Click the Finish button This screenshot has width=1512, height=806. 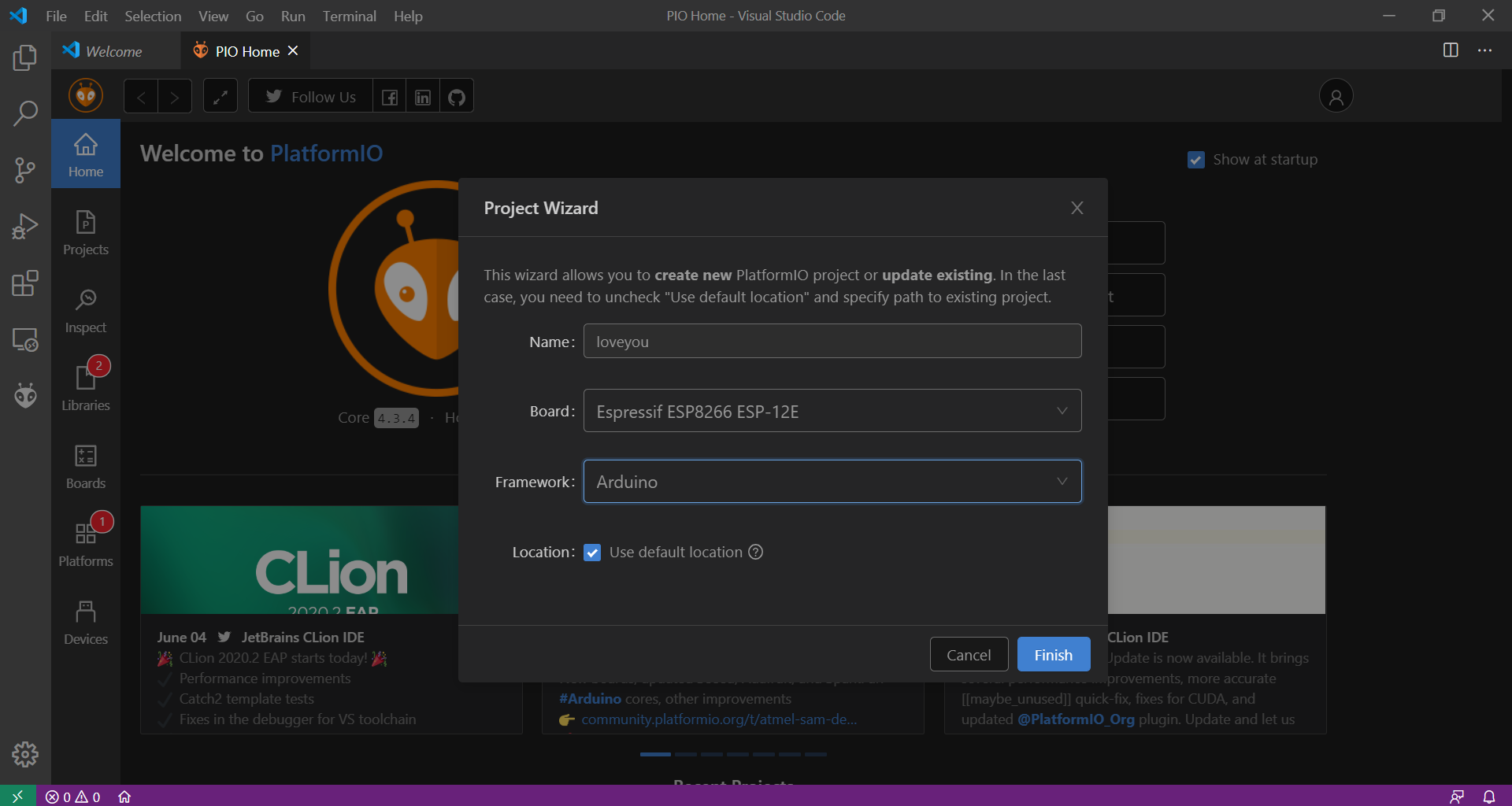[1053, 655]
